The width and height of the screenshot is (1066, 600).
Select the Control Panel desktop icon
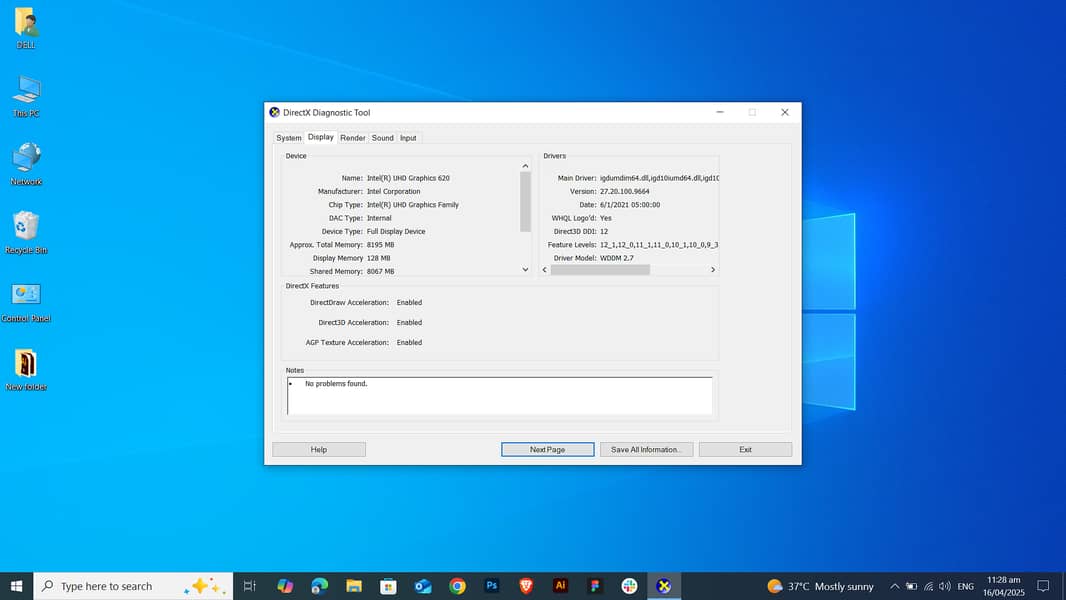pos(26,301)
